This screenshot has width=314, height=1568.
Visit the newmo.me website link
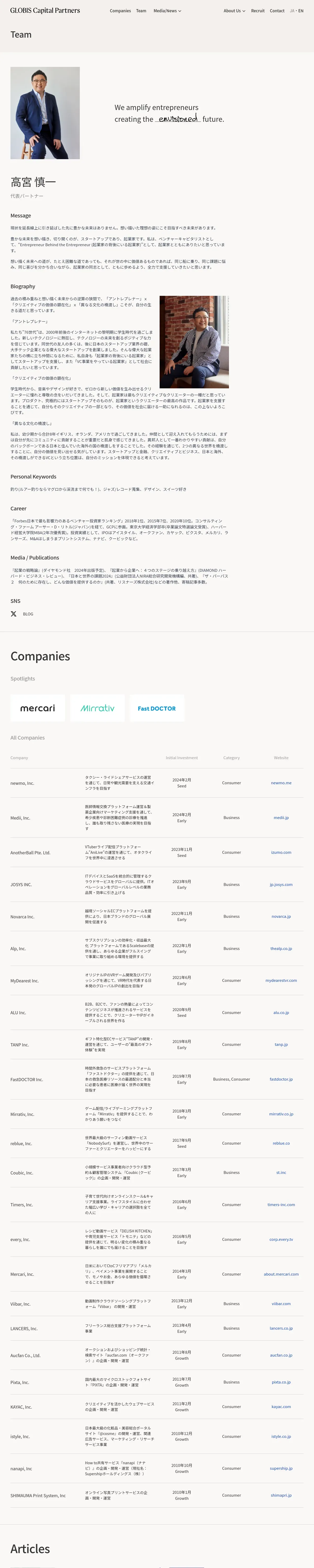click(x=281, y=783)
